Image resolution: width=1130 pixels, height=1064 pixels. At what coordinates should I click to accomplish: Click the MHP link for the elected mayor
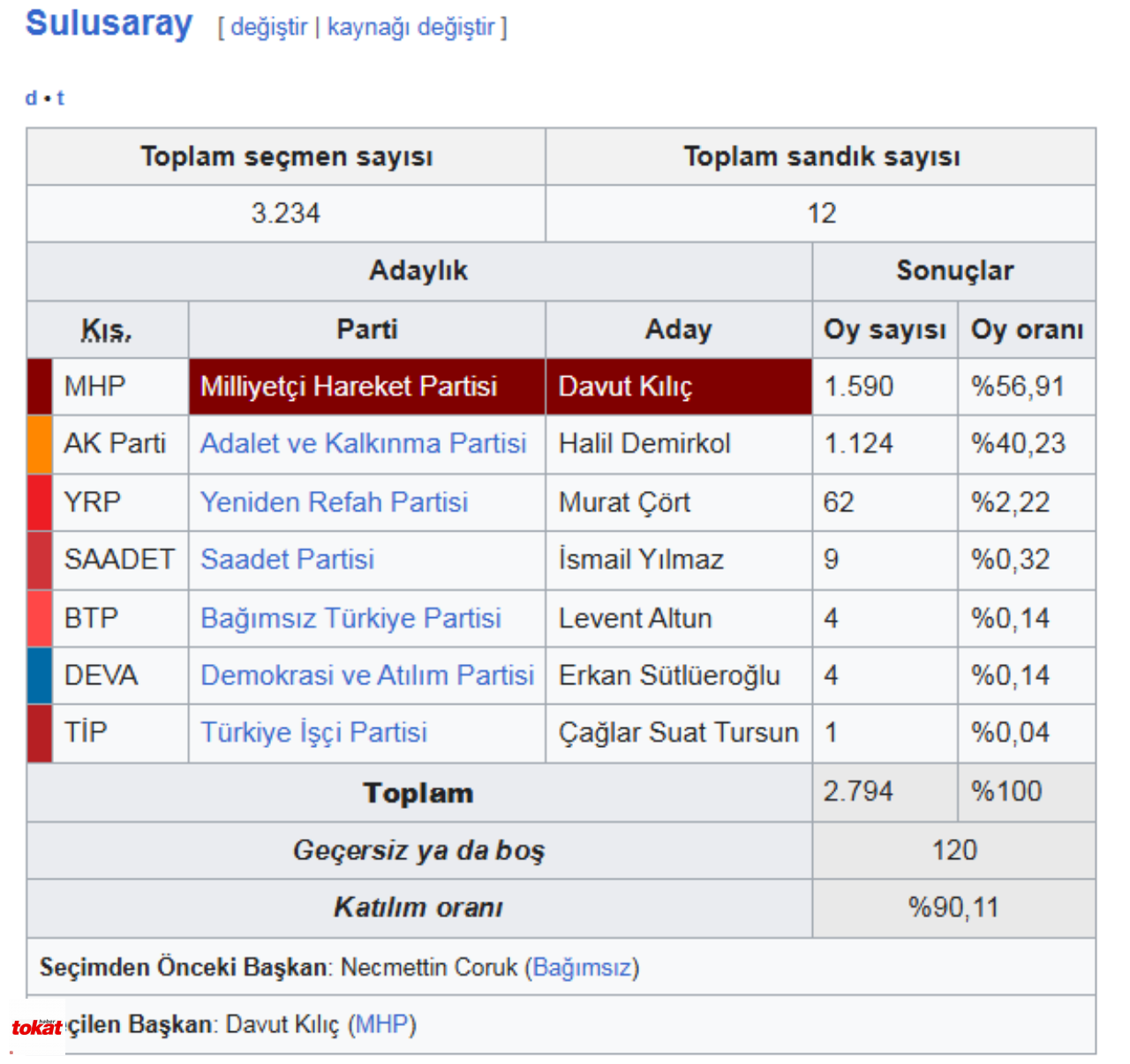(382, 1025)
